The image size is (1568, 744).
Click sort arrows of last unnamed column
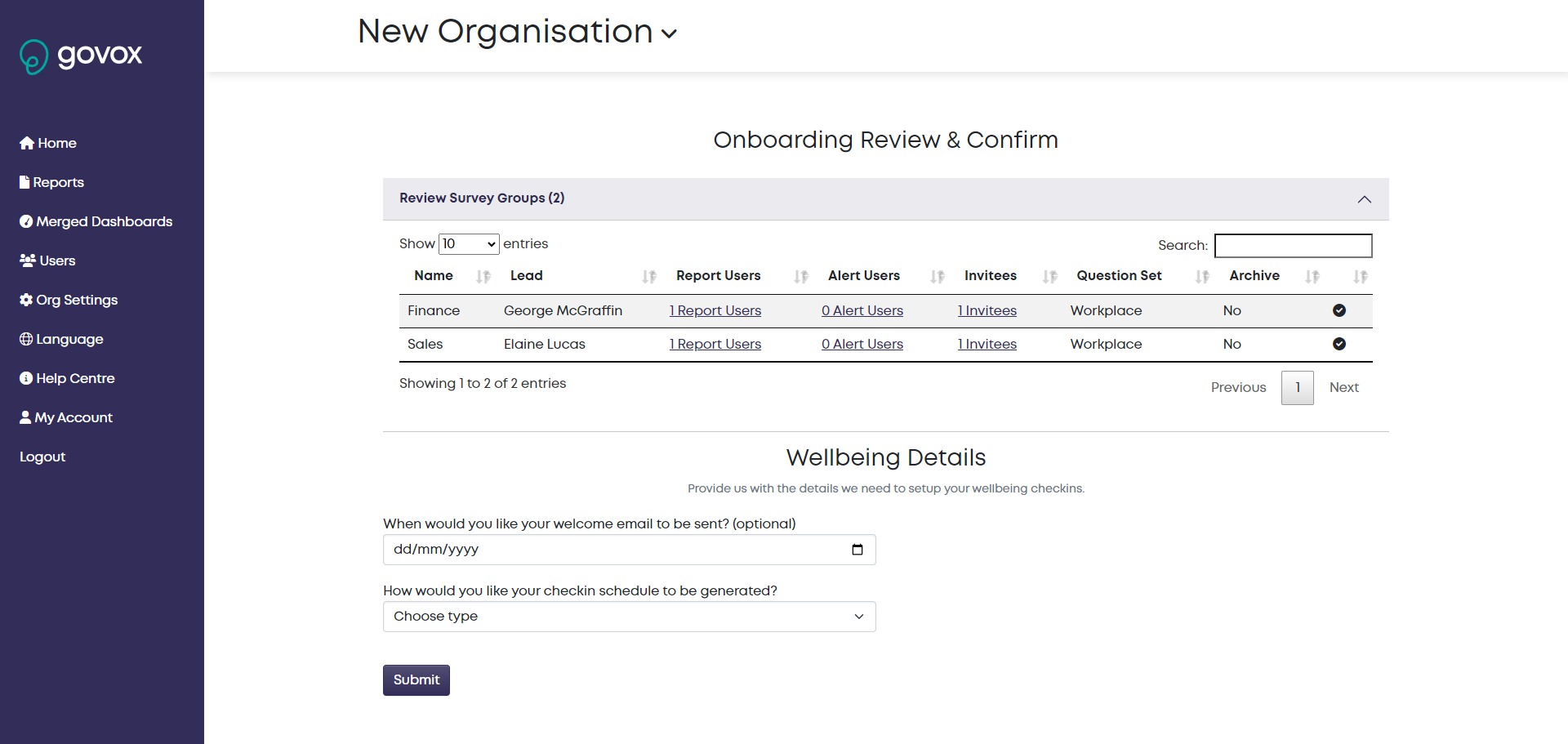pyautogui.click(x=1361, y=277)
